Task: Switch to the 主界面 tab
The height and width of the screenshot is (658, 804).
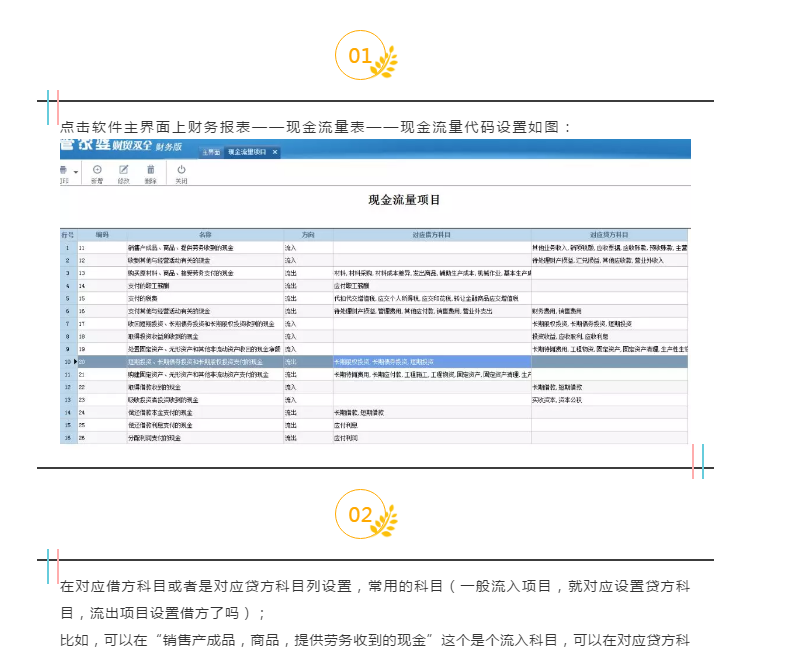Action: [x=211, y=152]
